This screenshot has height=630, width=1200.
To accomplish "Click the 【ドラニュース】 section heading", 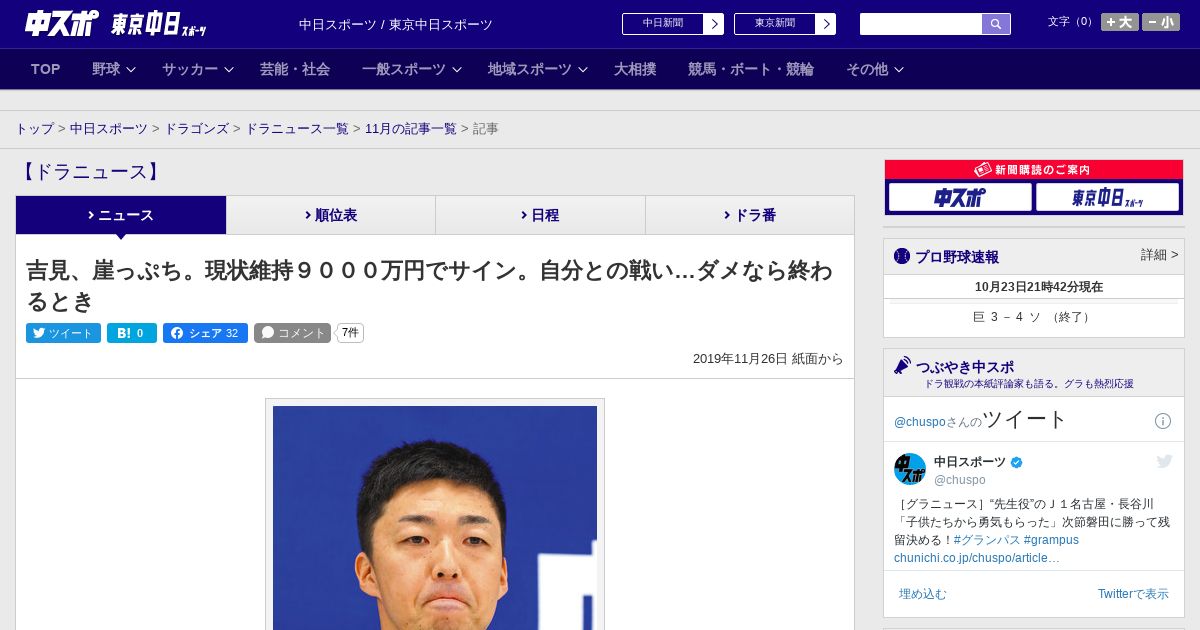I will click(x=90, y=172).
